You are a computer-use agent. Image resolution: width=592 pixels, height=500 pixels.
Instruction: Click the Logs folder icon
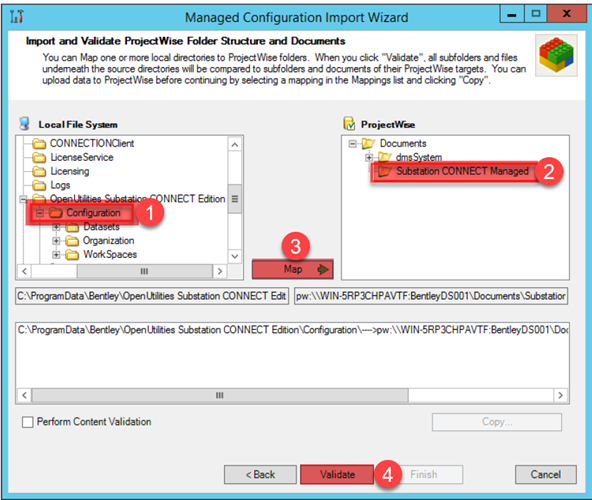pos(39,185)
